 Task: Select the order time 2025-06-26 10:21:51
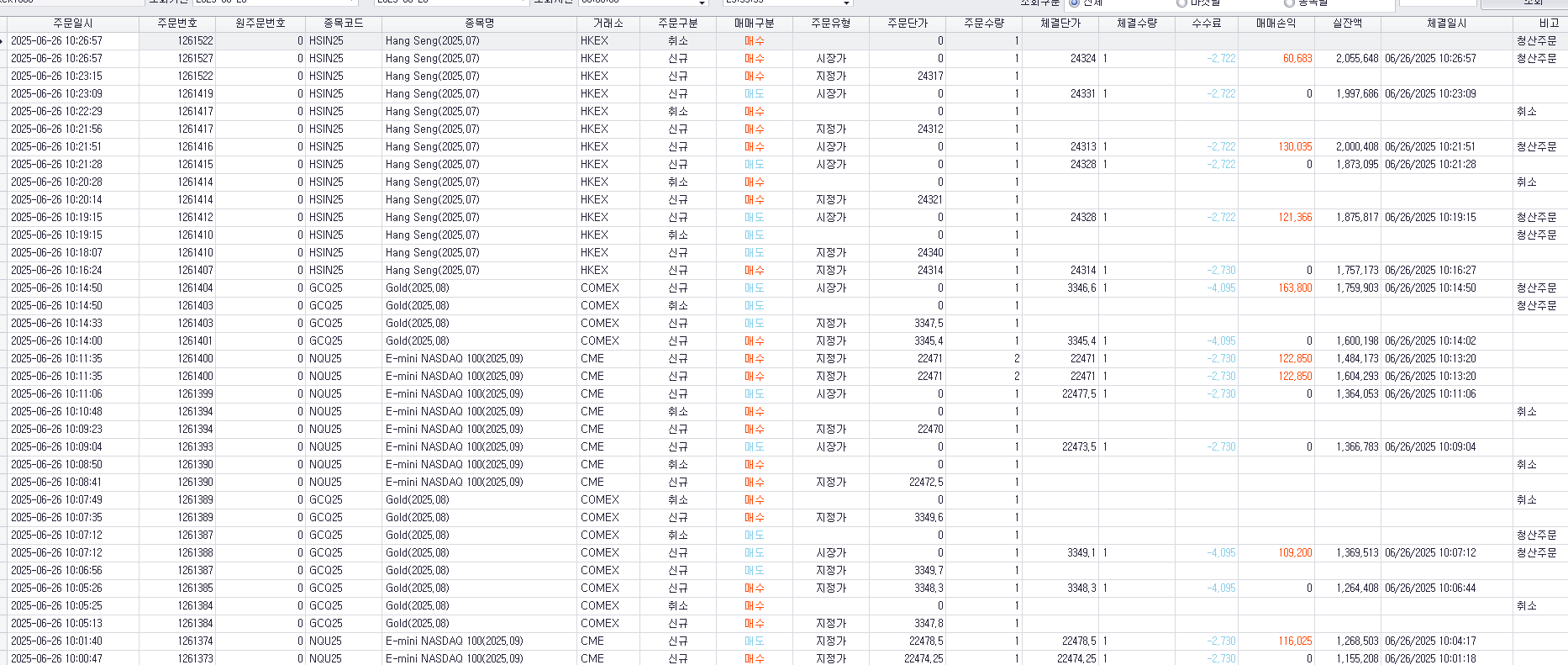tap(57, 147)
